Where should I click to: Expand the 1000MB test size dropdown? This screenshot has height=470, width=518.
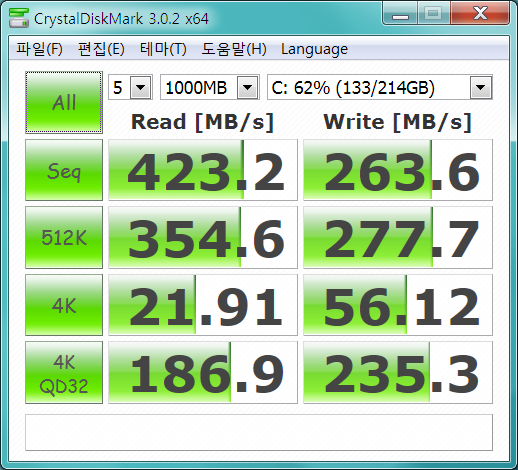248,88
